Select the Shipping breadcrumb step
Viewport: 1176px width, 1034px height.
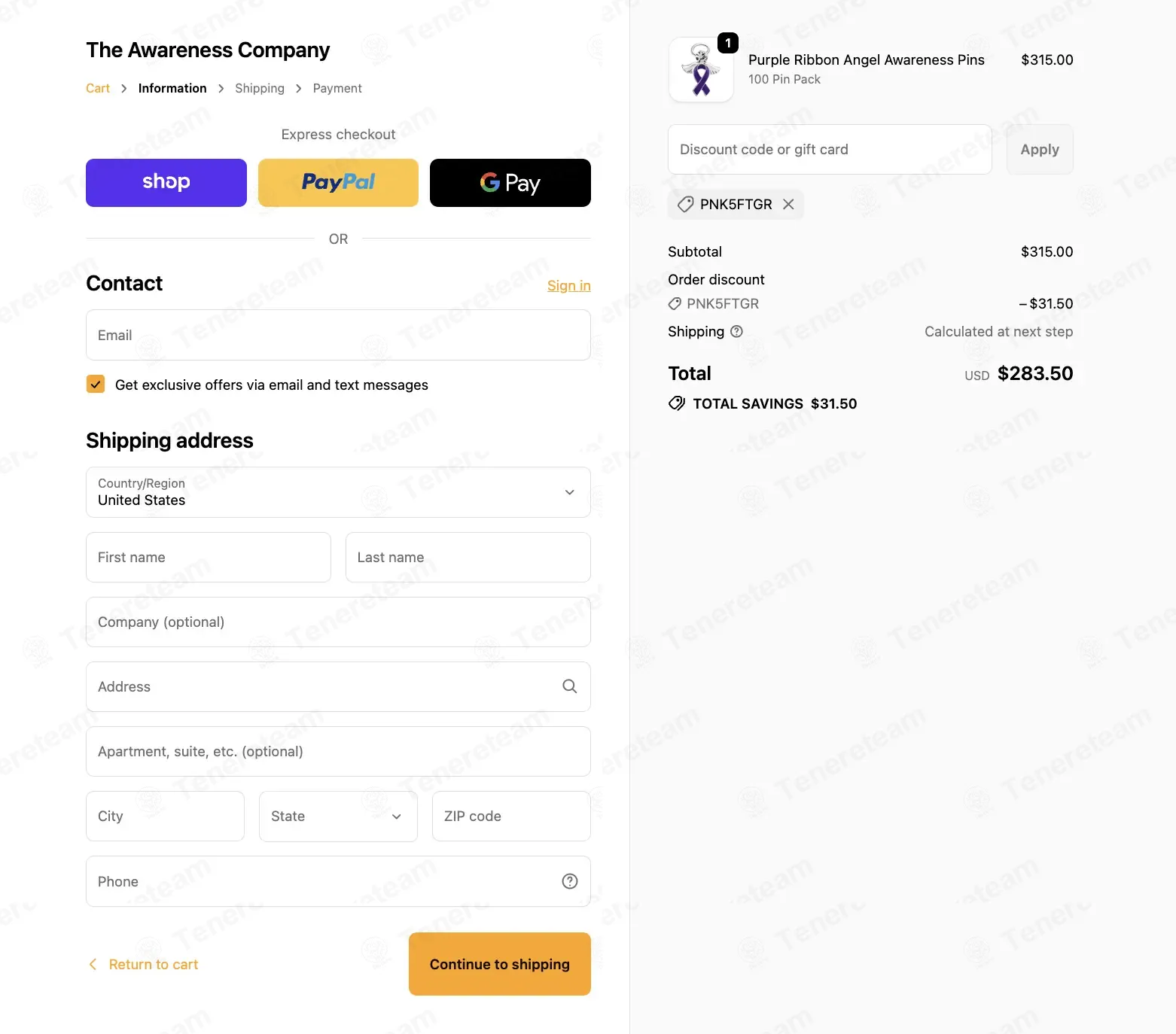click(x=260, y=88)
